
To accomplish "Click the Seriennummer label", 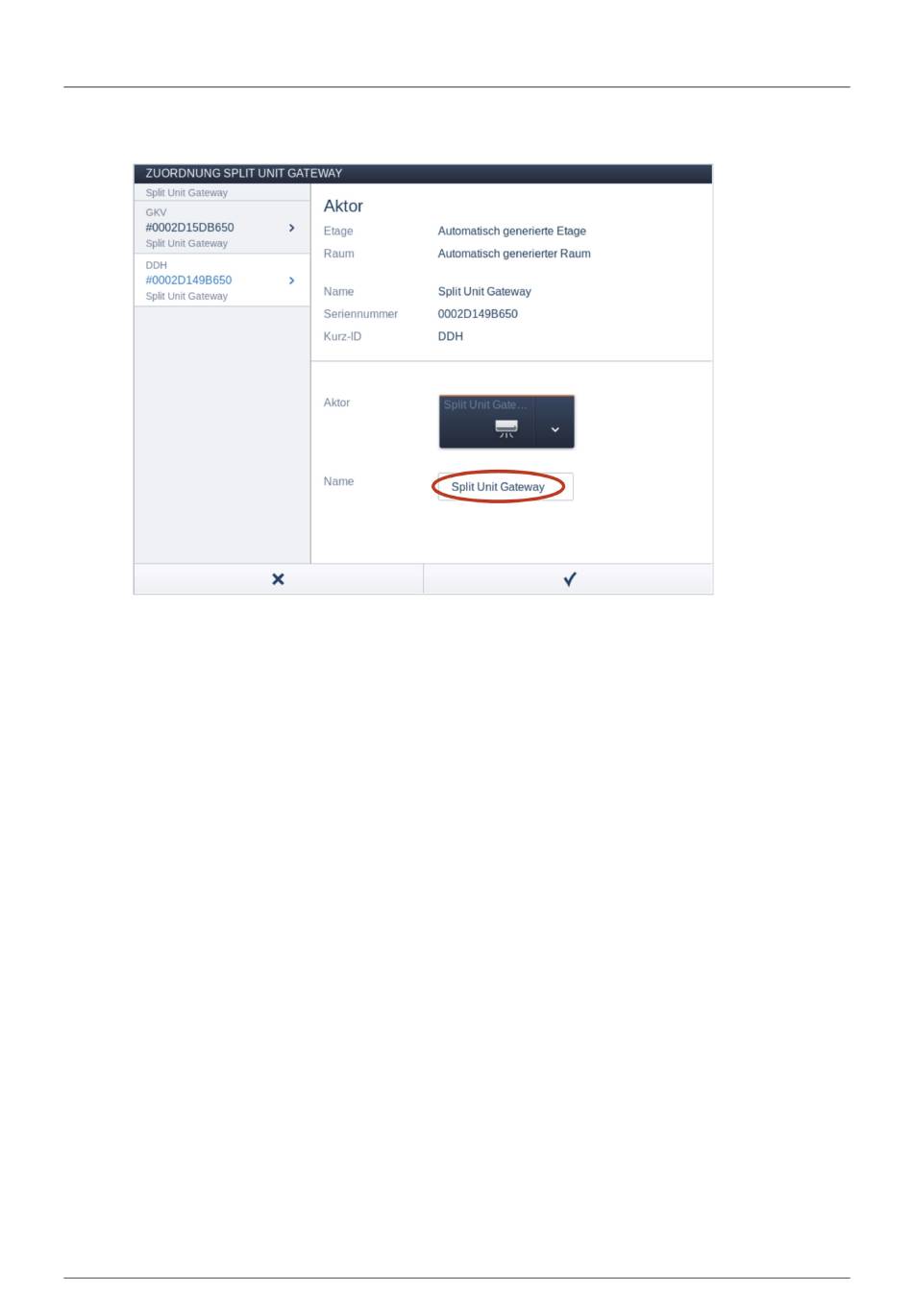I will pyautogui.click(x=360, y=314).
